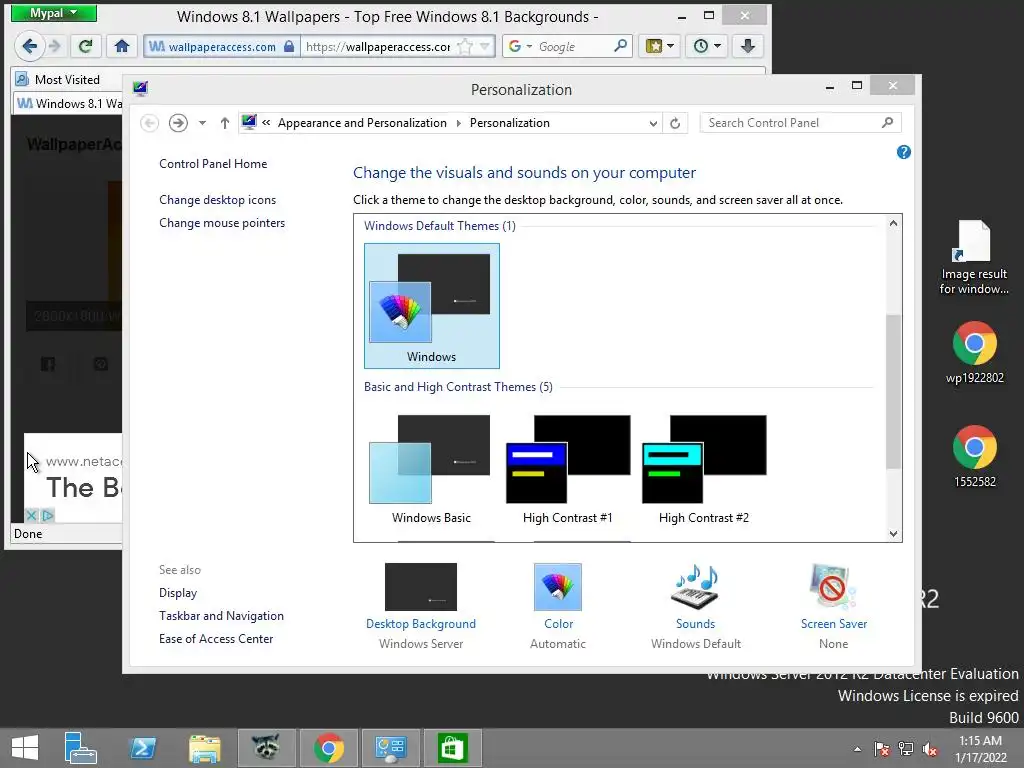The image size is (1024, 768).
Task: Close the ad with X icon
Action: click(31, 515)
